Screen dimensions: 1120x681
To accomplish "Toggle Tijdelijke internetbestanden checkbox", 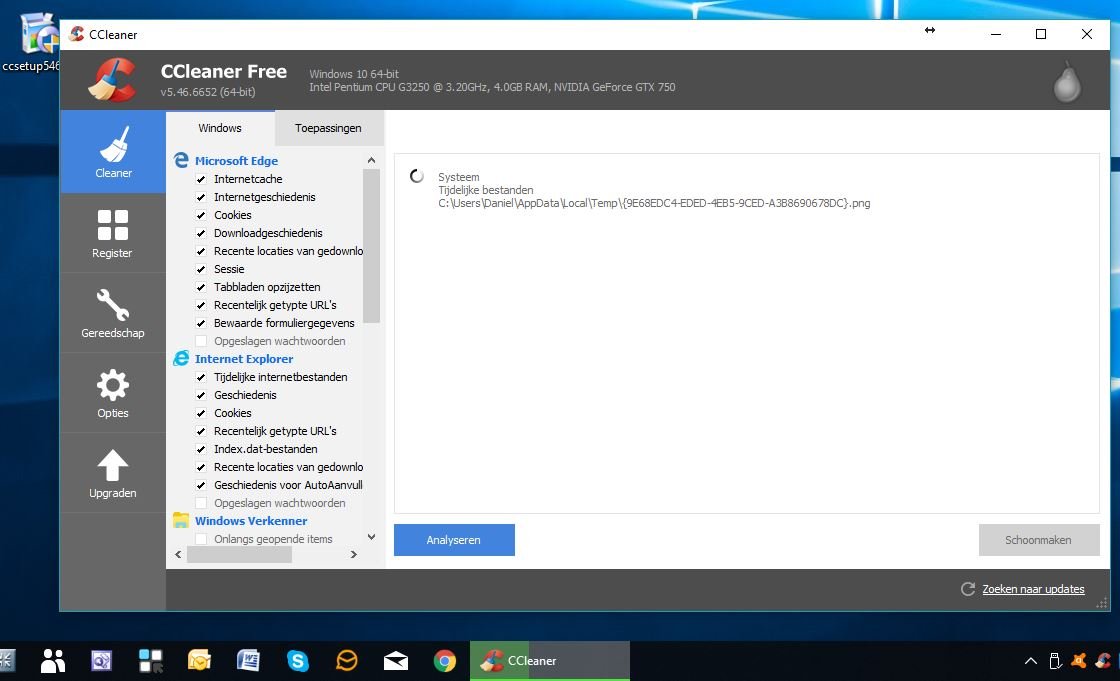I will click(x=201, y=377).
